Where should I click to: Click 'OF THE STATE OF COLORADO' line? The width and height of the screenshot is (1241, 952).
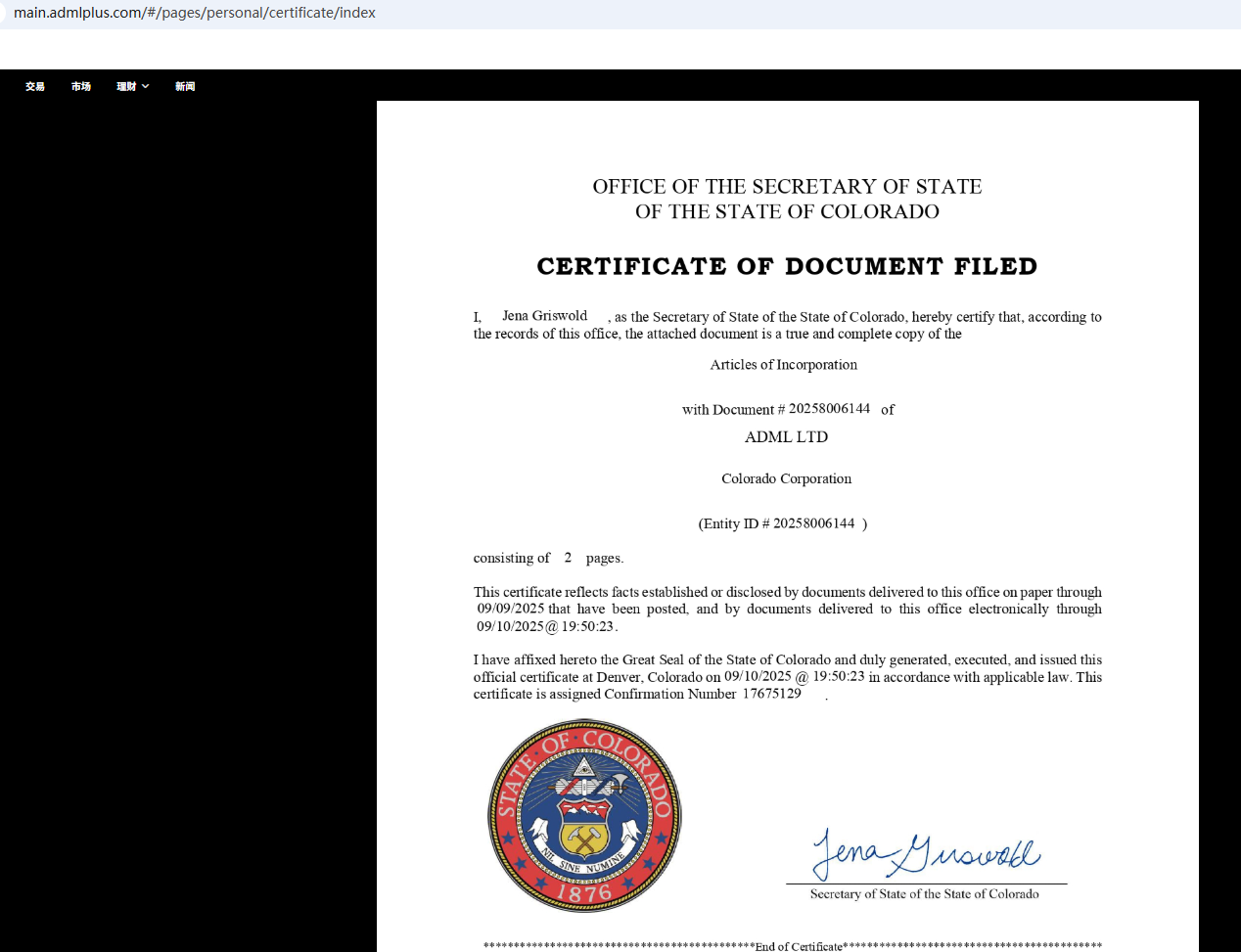coord(787,211)
